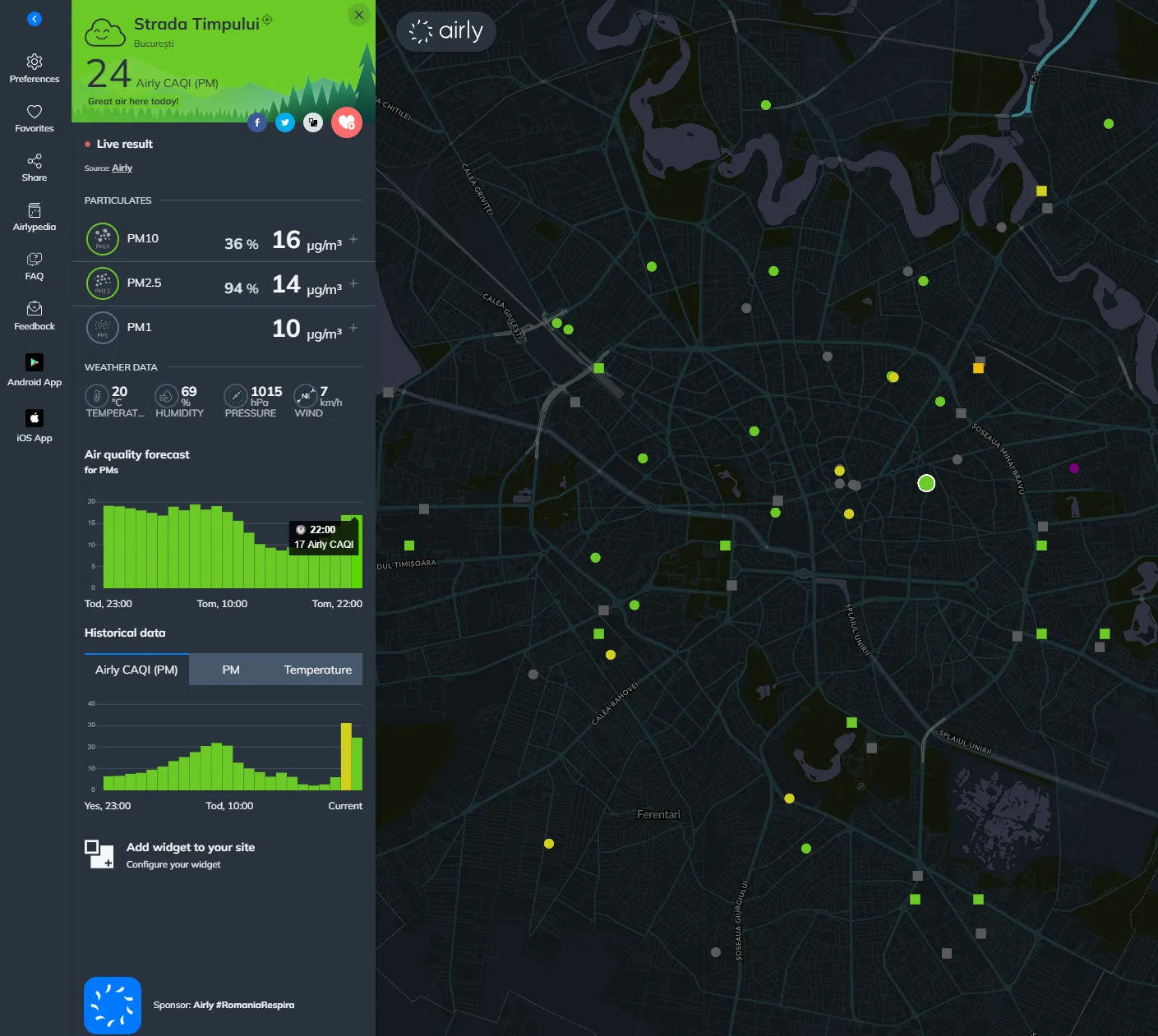
Task: Switch to the Temperature historical tab
Action: (318, 670)
